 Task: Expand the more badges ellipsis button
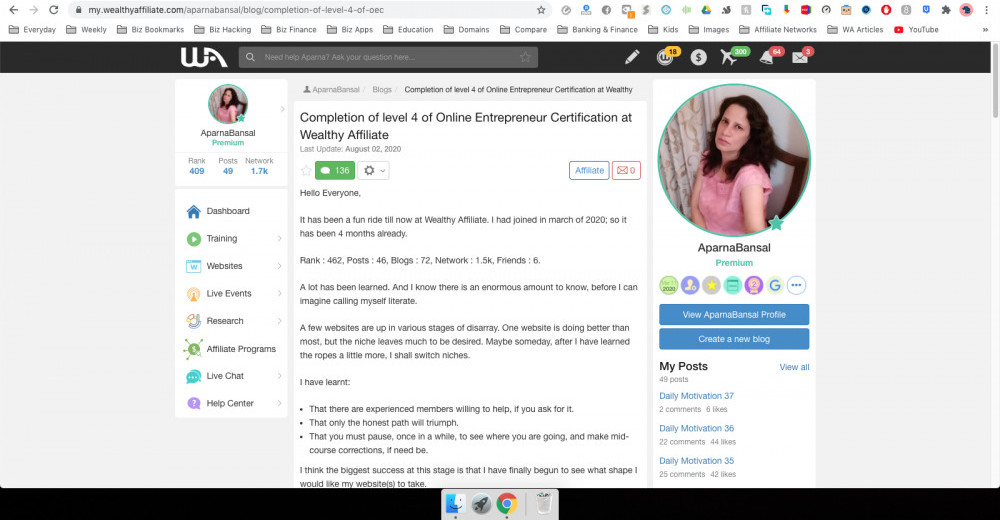[x=797, y=285]
